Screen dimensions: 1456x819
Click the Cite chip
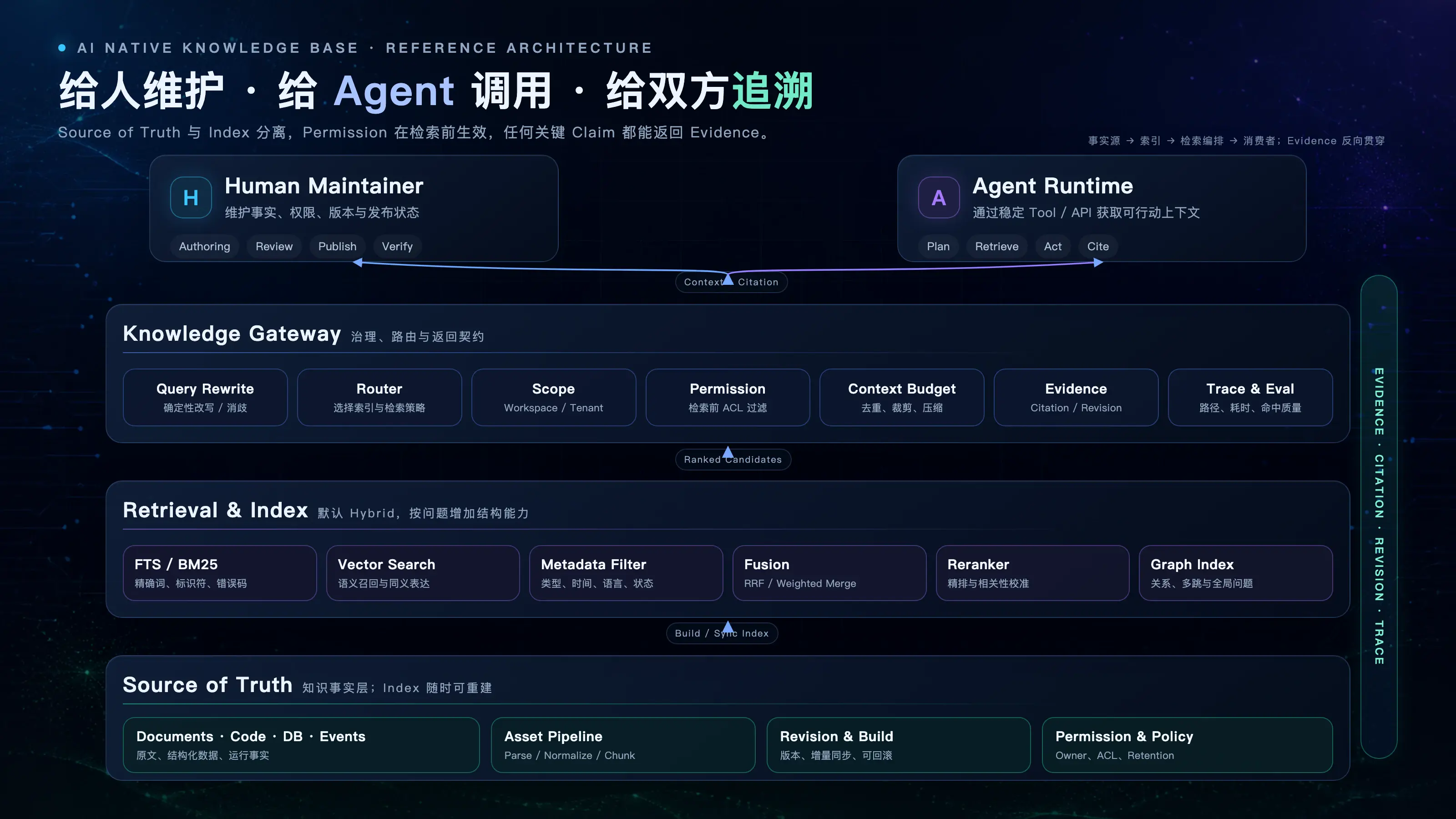pos(1097,247)
